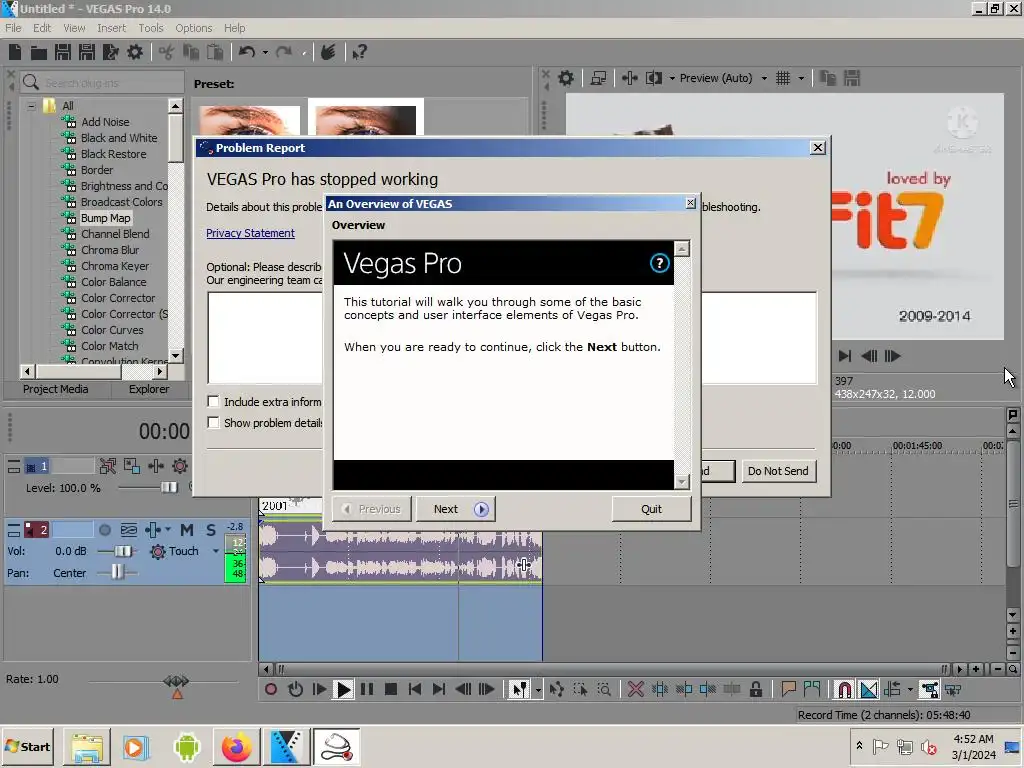Click the Lock event padlock icon

pyautogui.click(x=756, y=689)
